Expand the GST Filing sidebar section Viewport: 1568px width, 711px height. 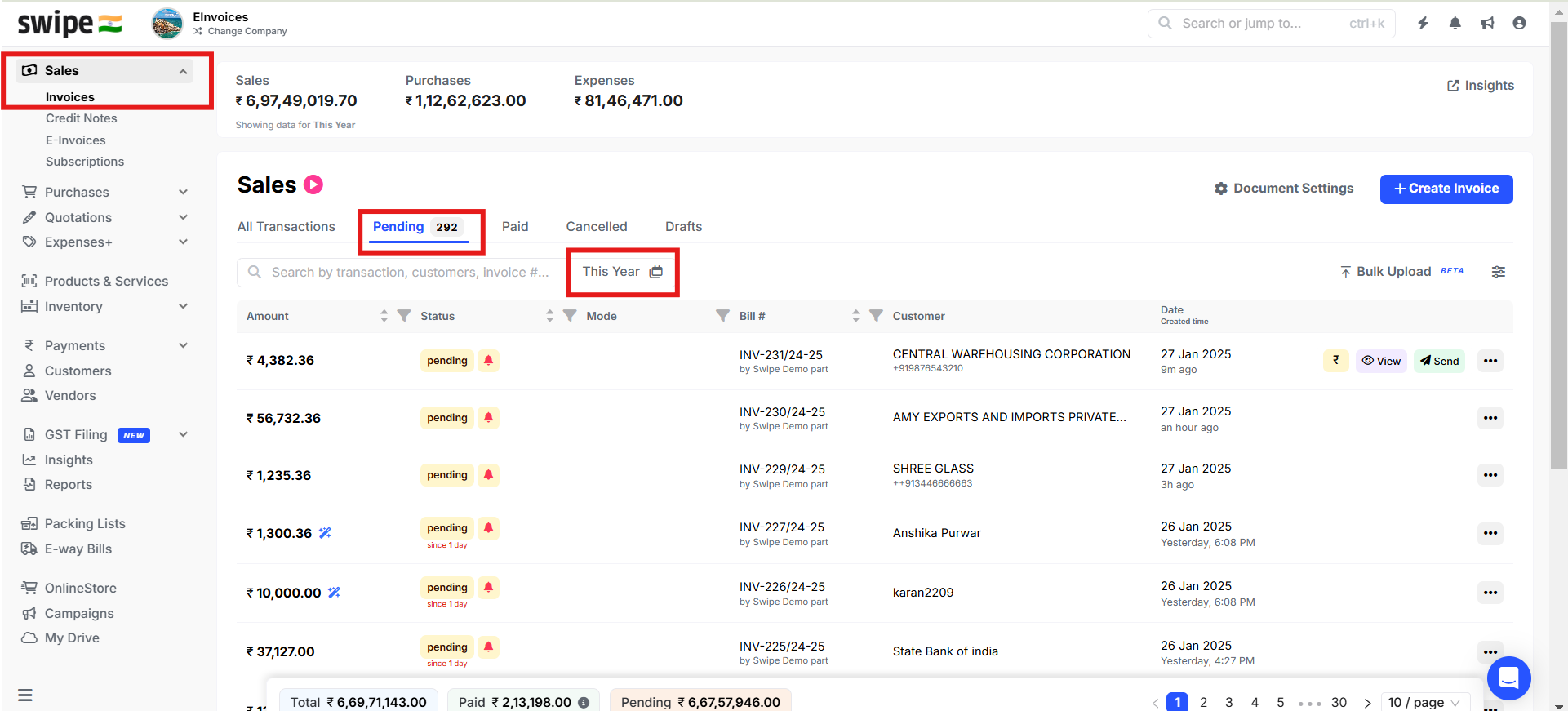click(x=183, y=434)
